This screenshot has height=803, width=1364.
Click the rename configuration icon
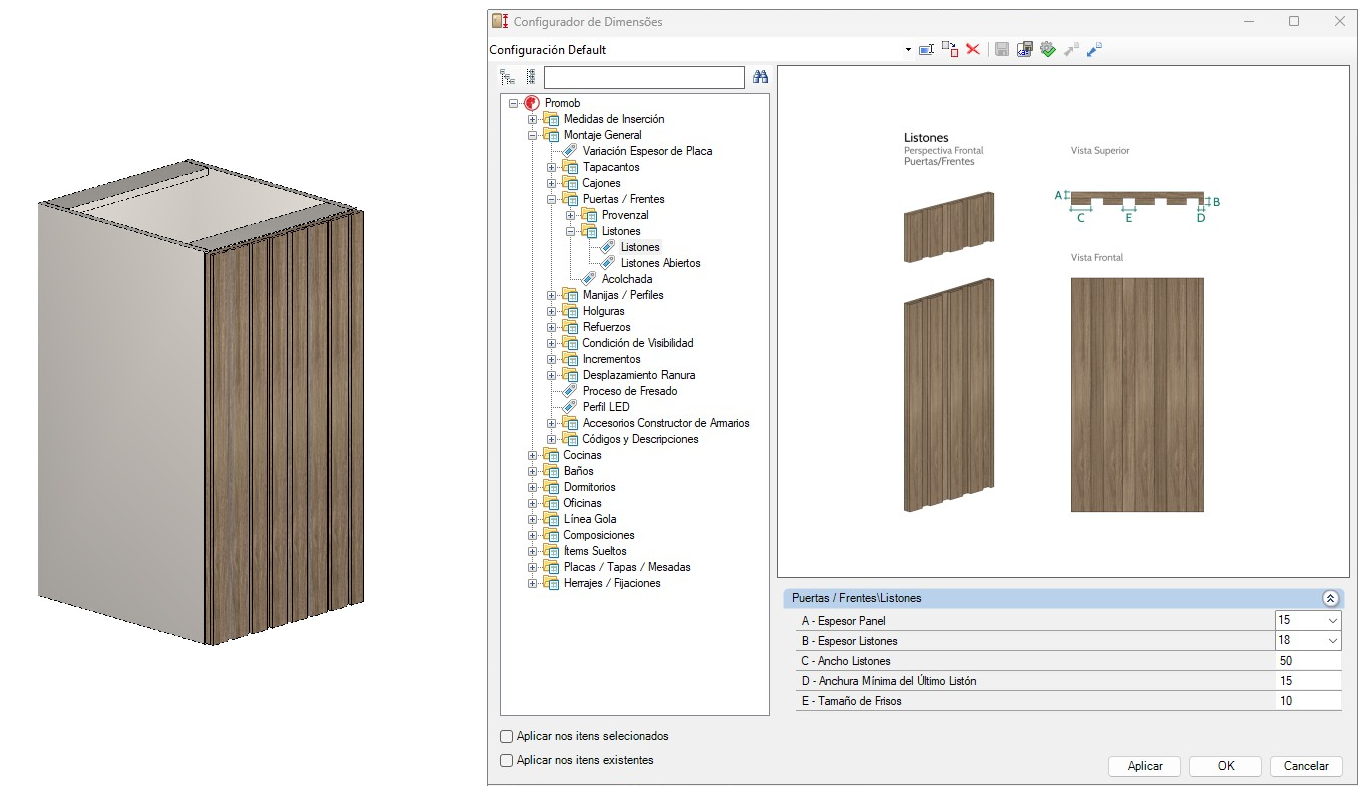[x=926, y=49]
